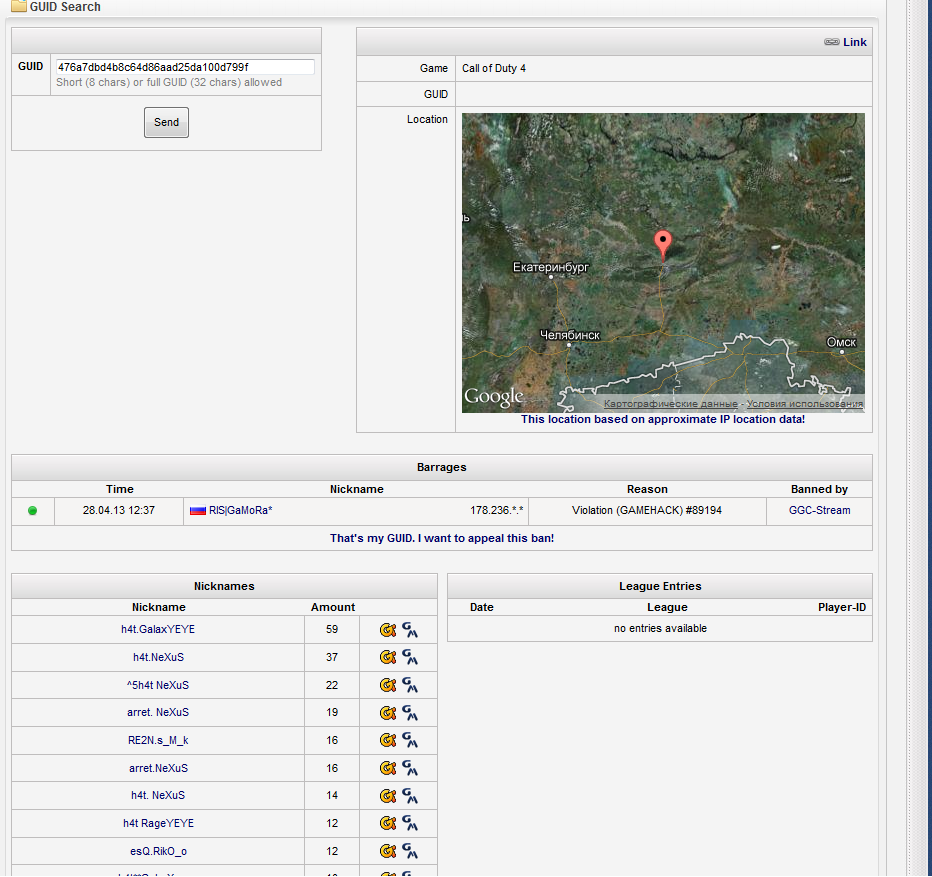This screenshot has width=932, height=877.
Task: Click the Google logo on the map
Action: [x=493, y=397]
